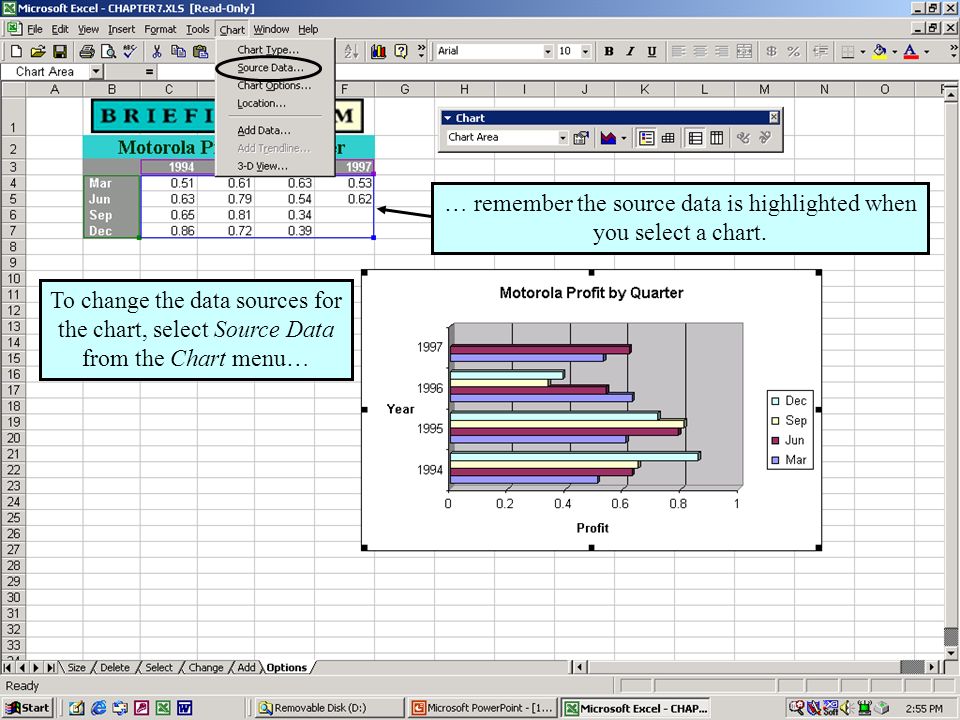This screenshot has height=720, width=960.
Task: Click the Align Right icon
Action: coord(722,51)
